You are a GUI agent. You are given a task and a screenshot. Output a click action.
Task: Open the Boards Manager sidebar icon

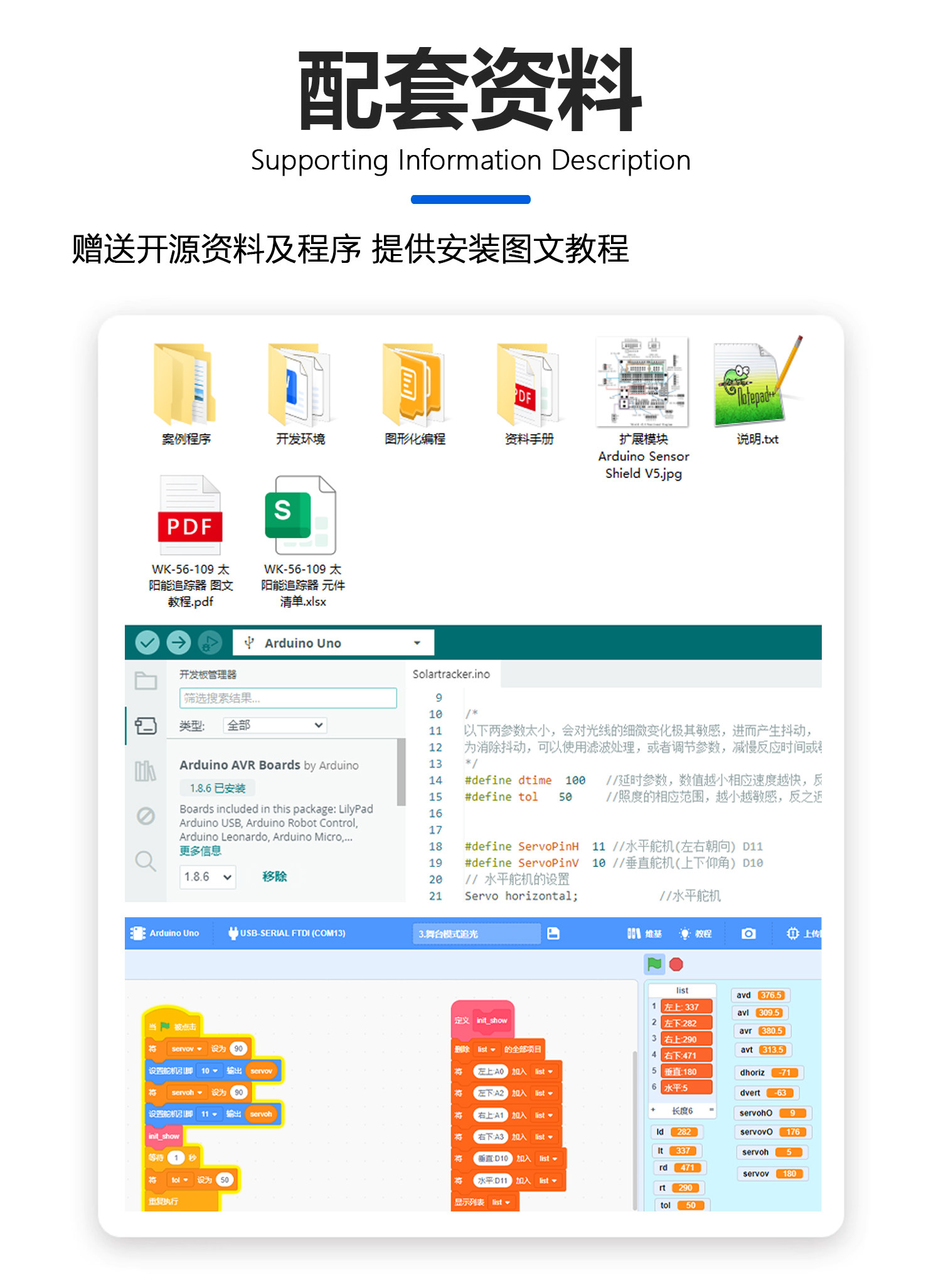tap(146, 726)
